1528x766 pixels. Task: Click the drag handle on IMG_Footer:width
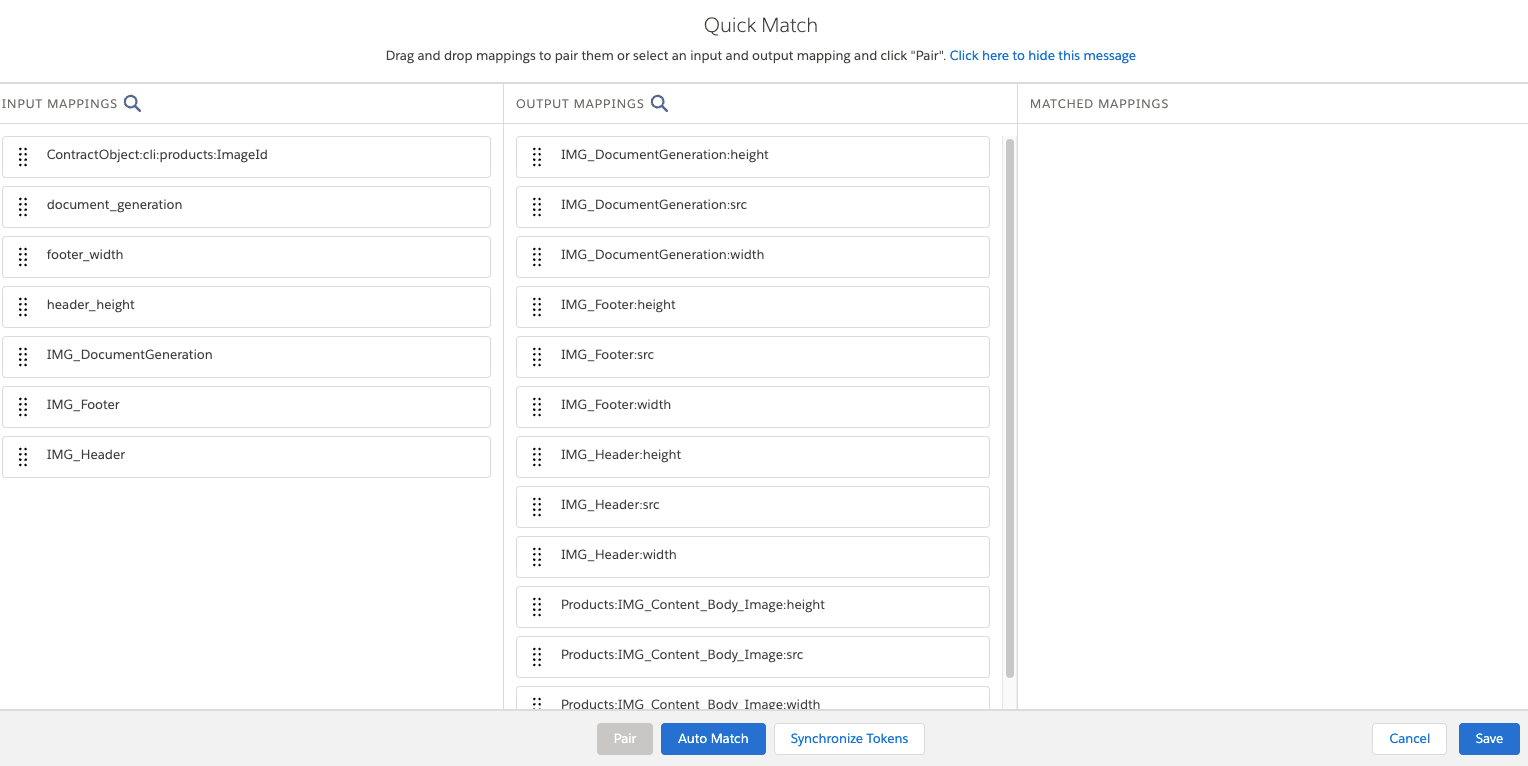coord(537,406)
